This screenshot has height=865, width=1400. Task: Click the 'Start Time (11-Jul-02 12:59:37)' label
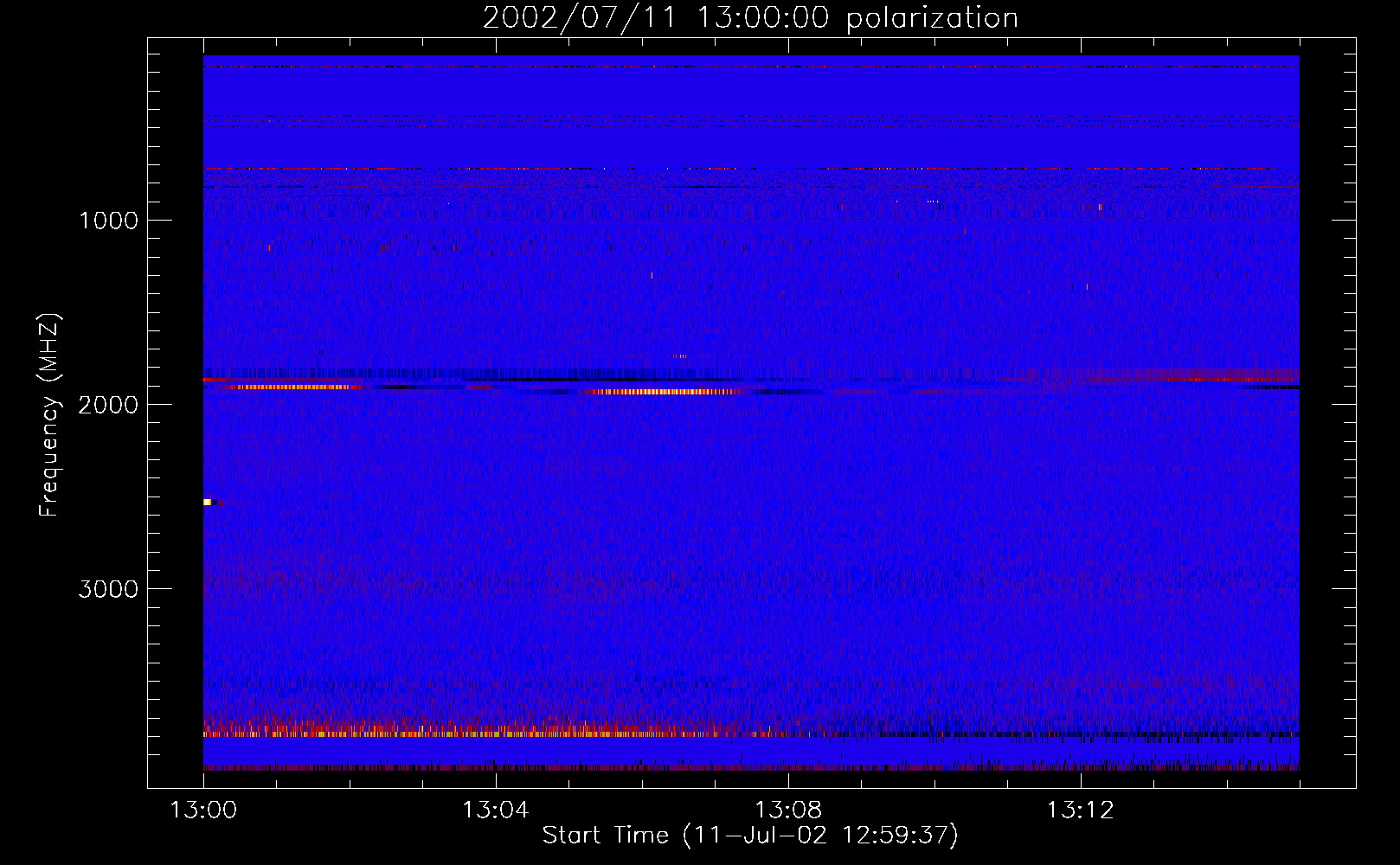pyautogui.click(x=750, y=835)
